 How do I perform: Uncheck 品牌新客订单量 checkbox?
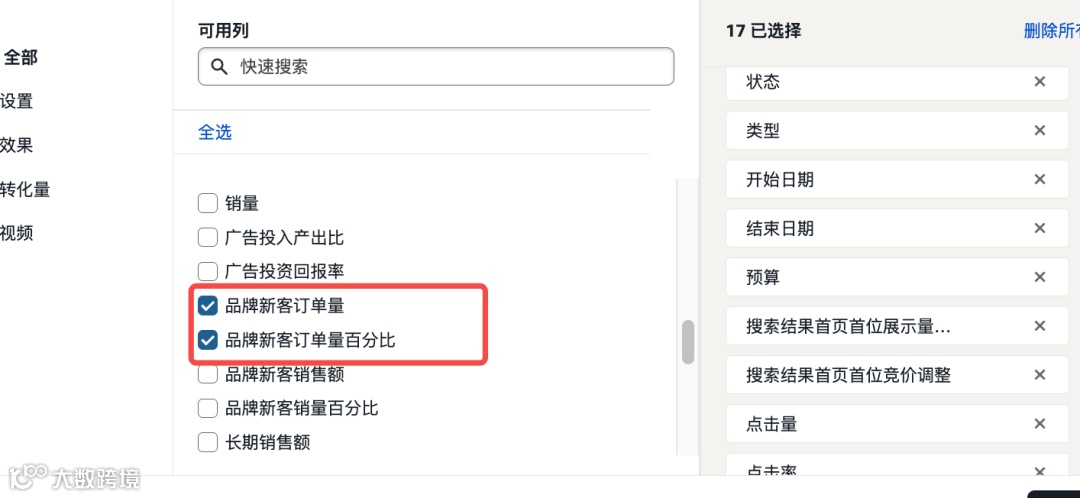tap(208, 306)
